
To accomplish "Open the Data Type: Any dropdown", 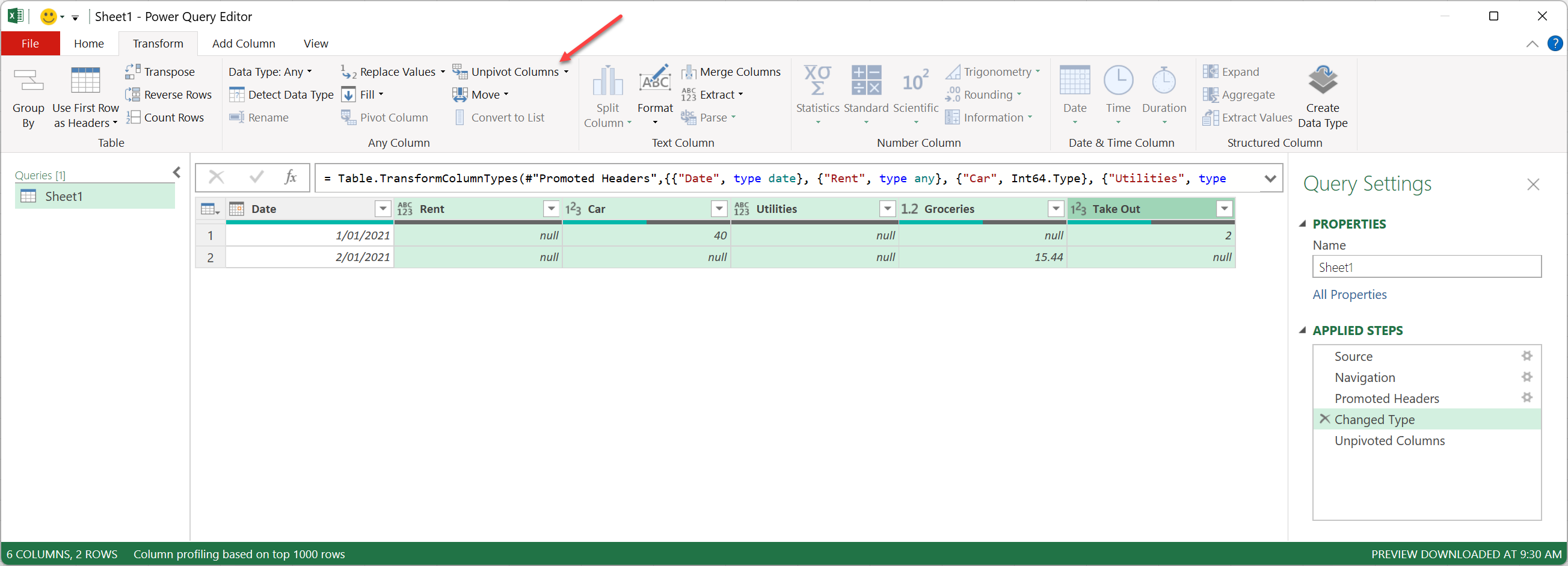I will pos(270,72).
